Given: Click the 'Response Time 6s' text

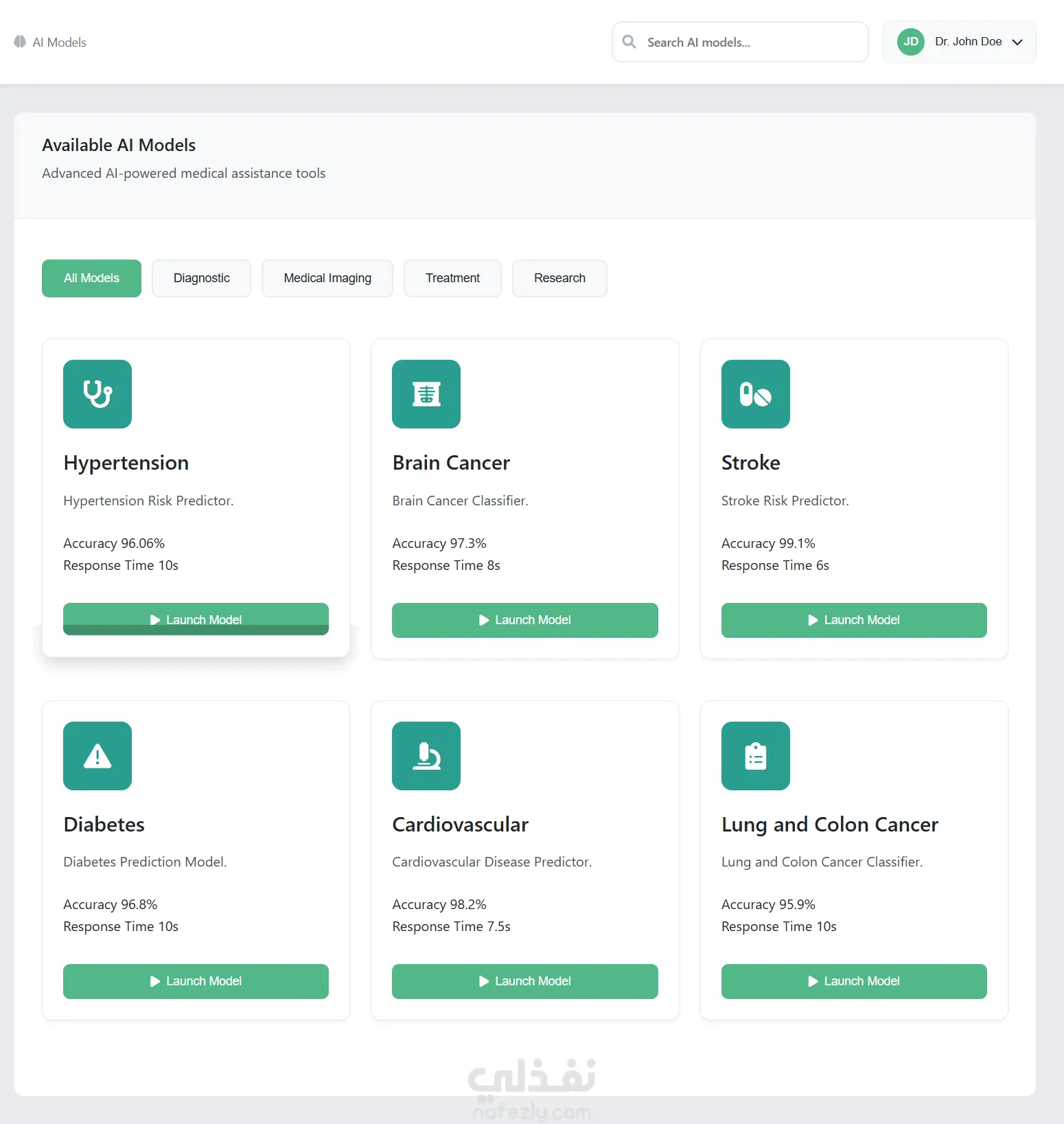Looking at the screenshot, I should pos(775,565).
